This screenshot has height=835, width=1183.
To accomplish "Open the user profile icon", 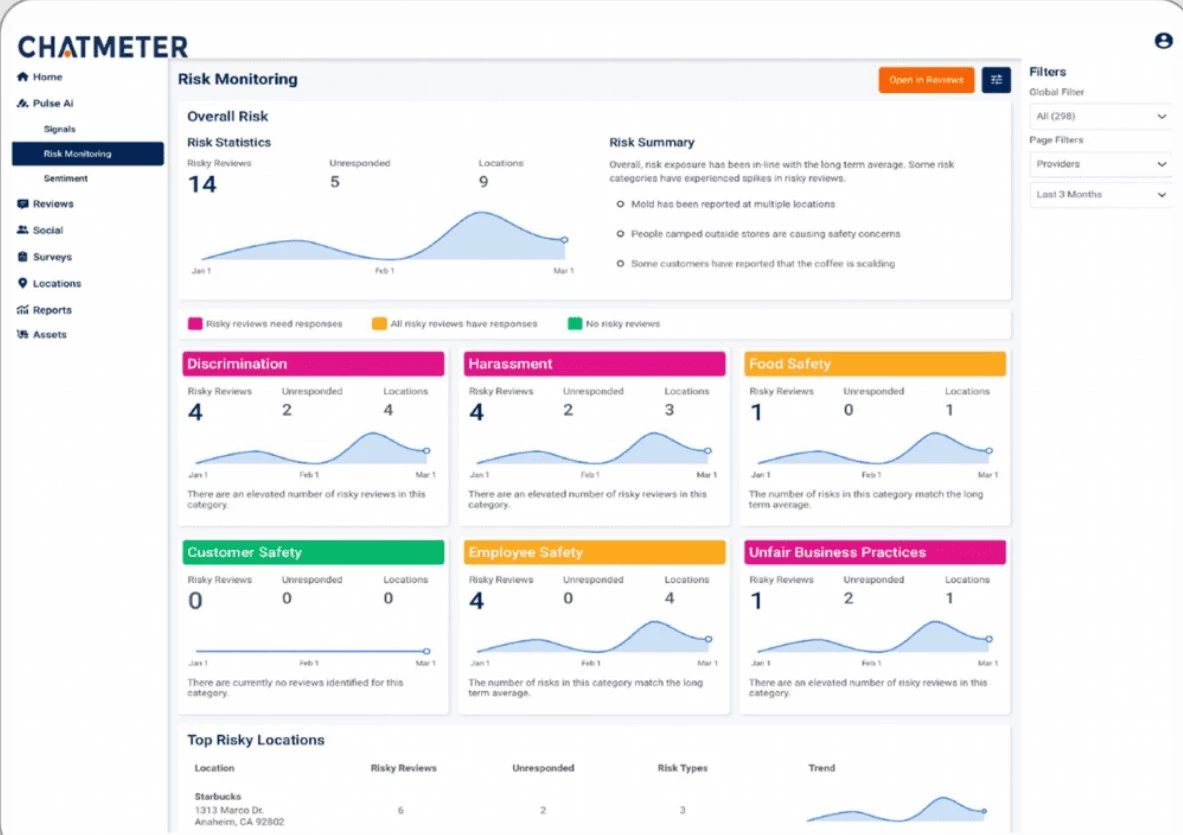I will [1163, 41].
